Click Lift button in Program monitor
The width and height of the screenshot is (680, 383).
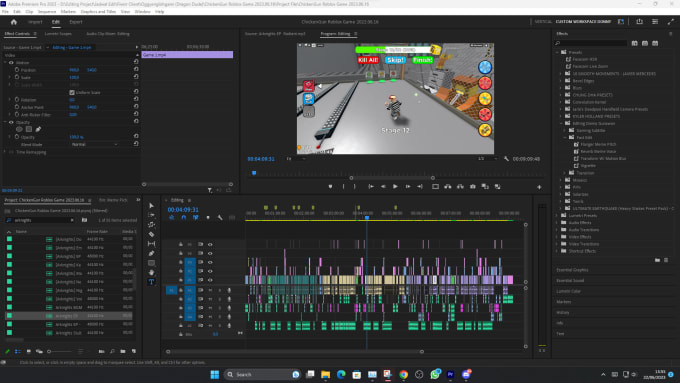[x=448, y=187]
